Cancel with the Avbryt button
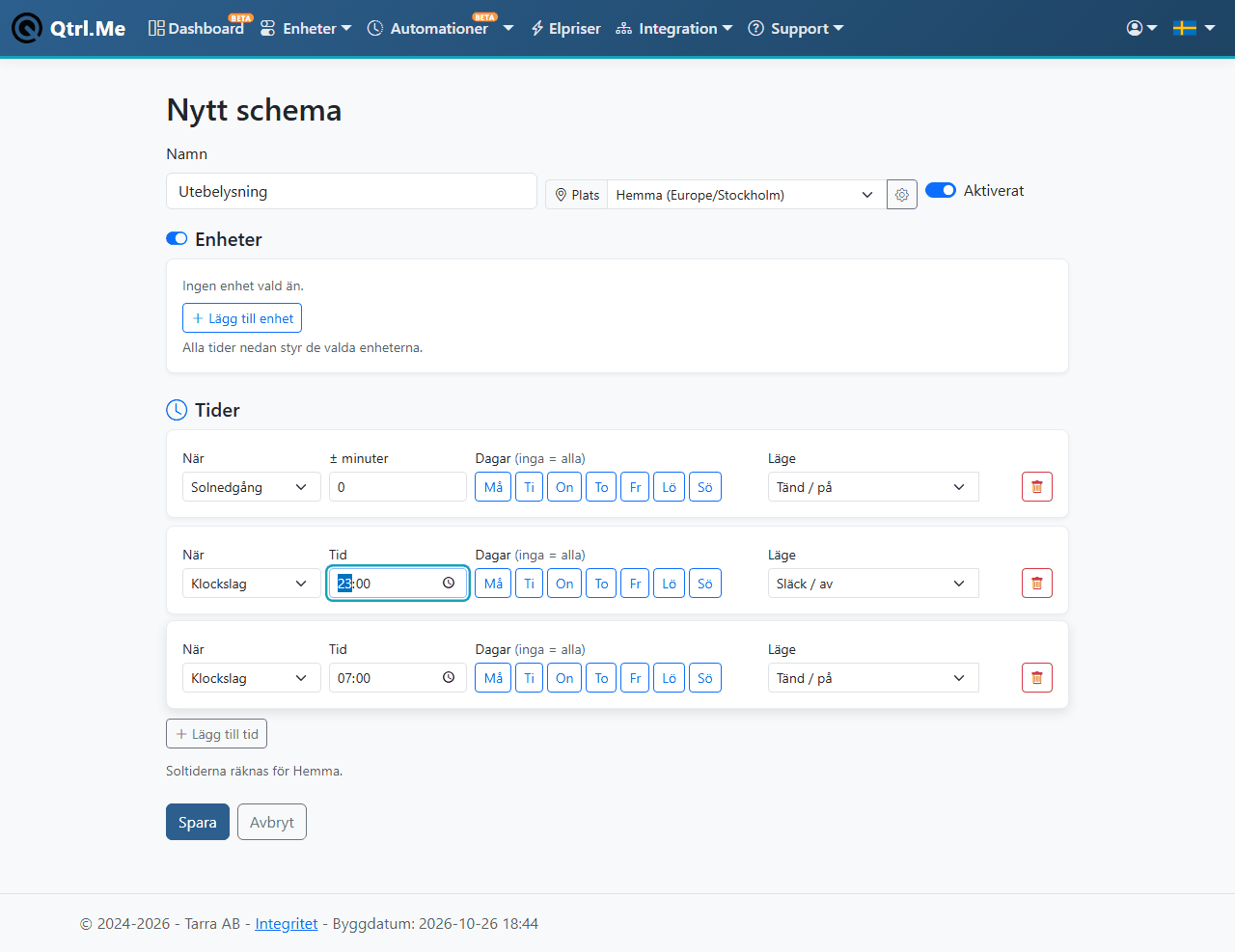The image size is (1235, 952). 272,822
